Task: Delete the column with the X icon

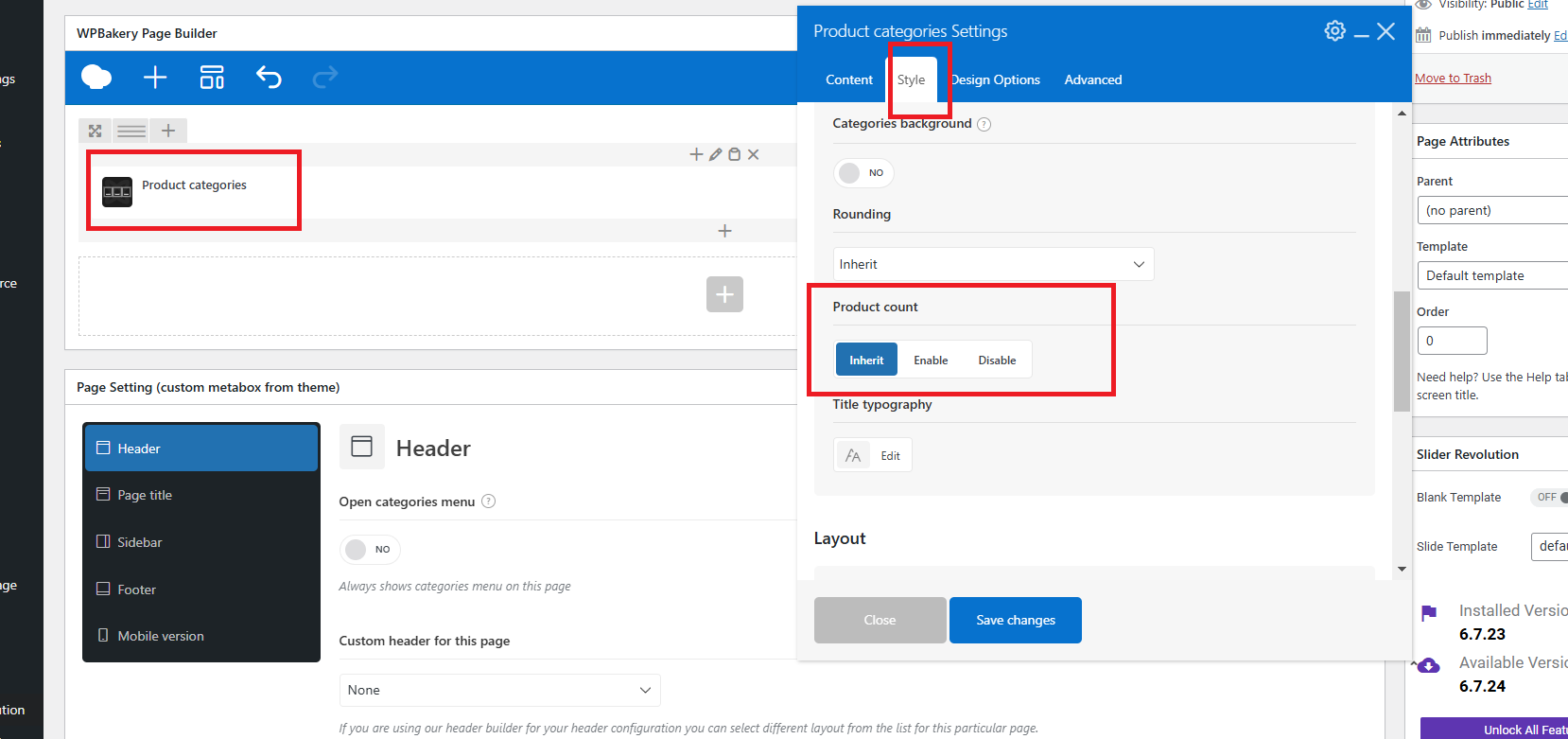Action: pyautogui.click(x=753, y=154)
